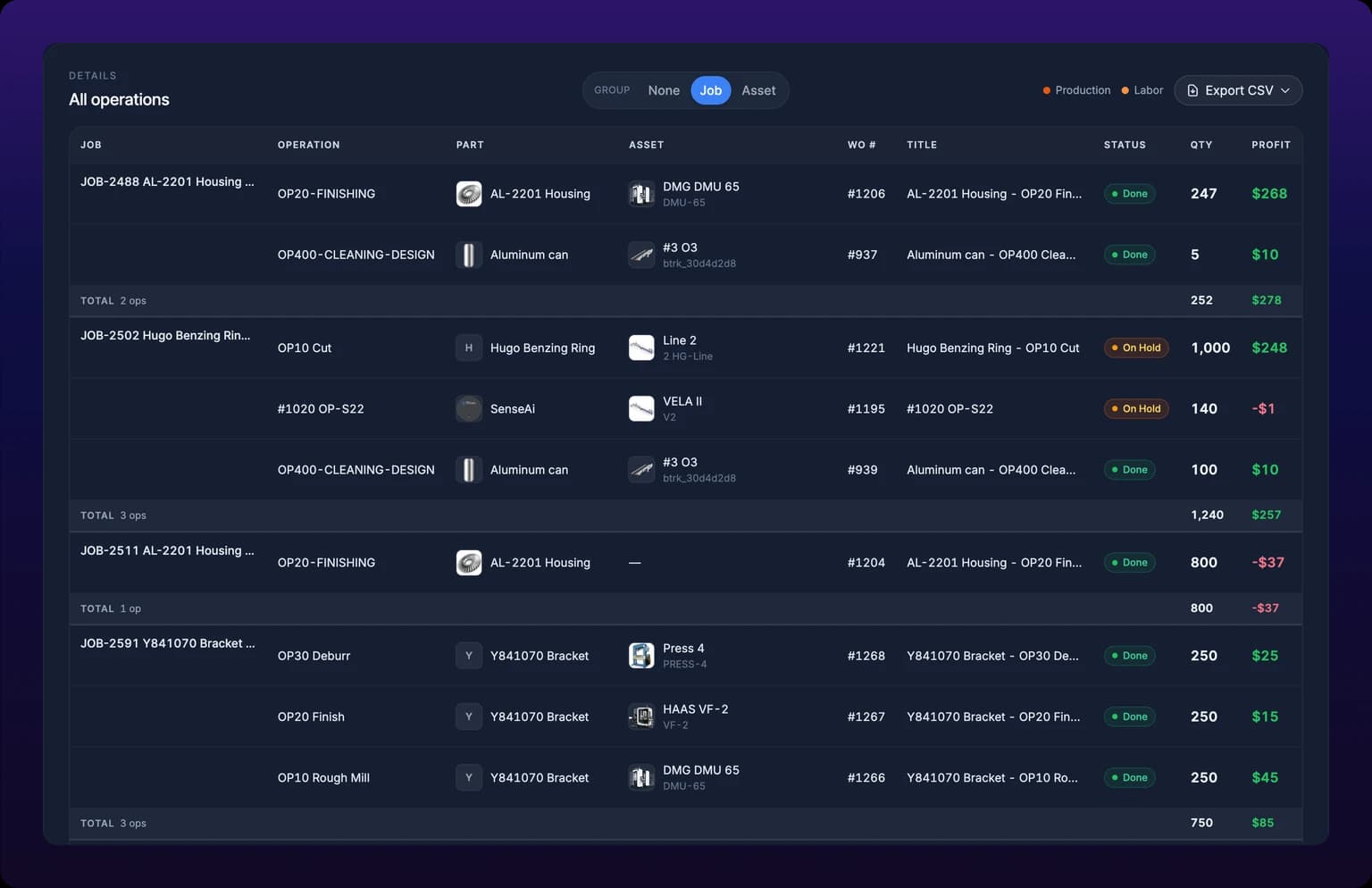Sort by the OPERATION column header

coord(308,145)
